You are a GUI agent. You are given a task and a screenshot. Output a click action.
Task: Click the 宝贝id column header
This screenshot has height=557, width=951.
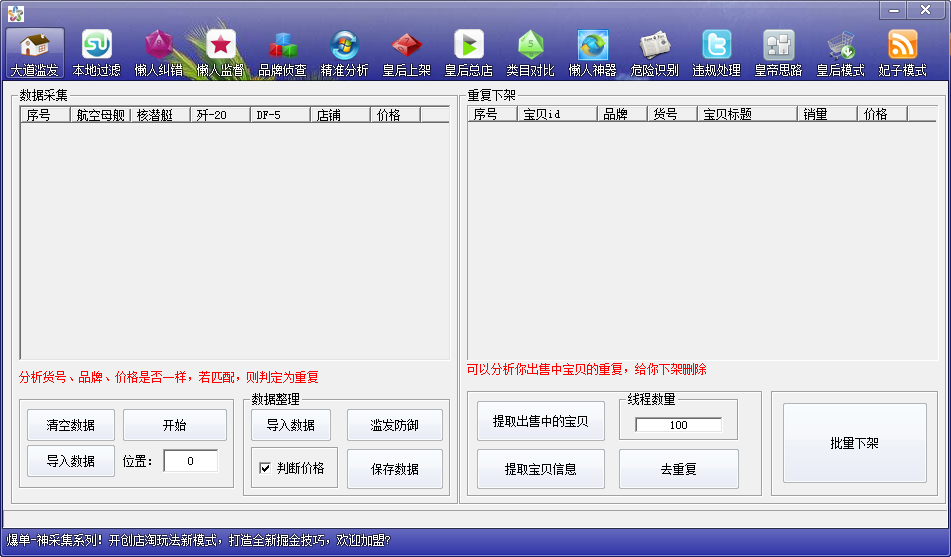click(557, 113)
